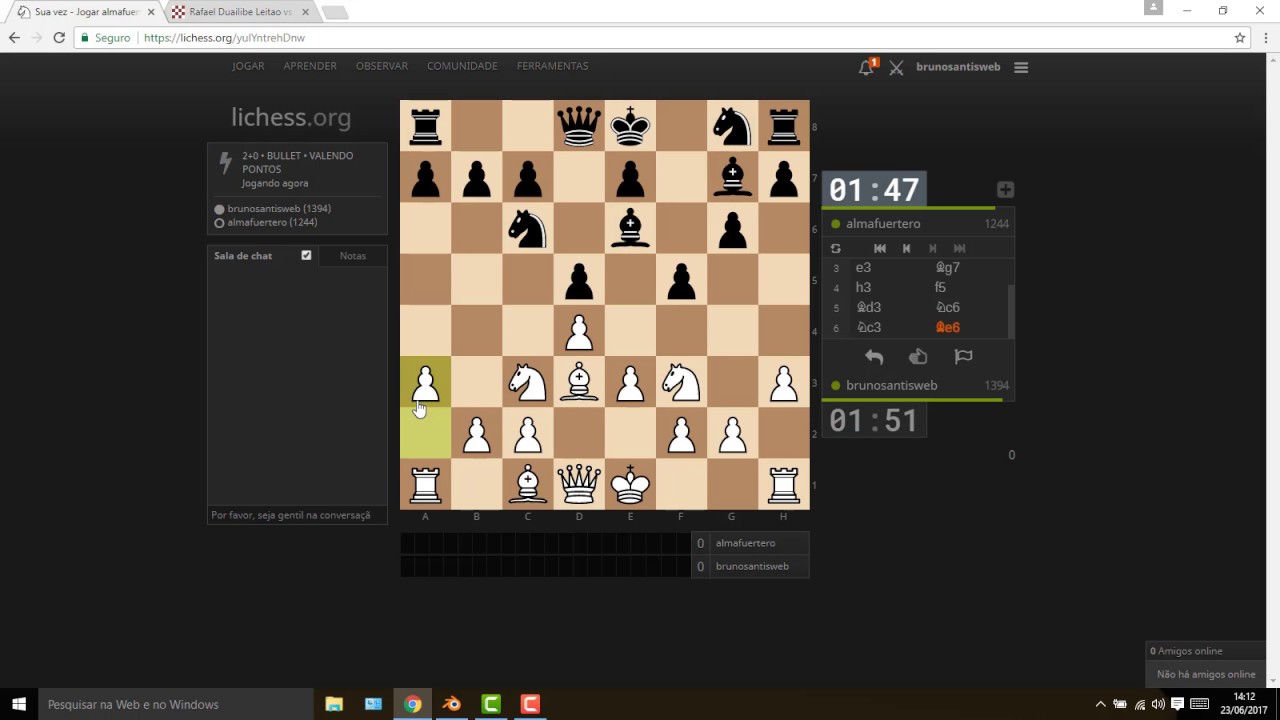The width and height of the screenshot is (1280, 720).
Task: Click almafuertero name above the move list
Action: (x=883, y=224)
